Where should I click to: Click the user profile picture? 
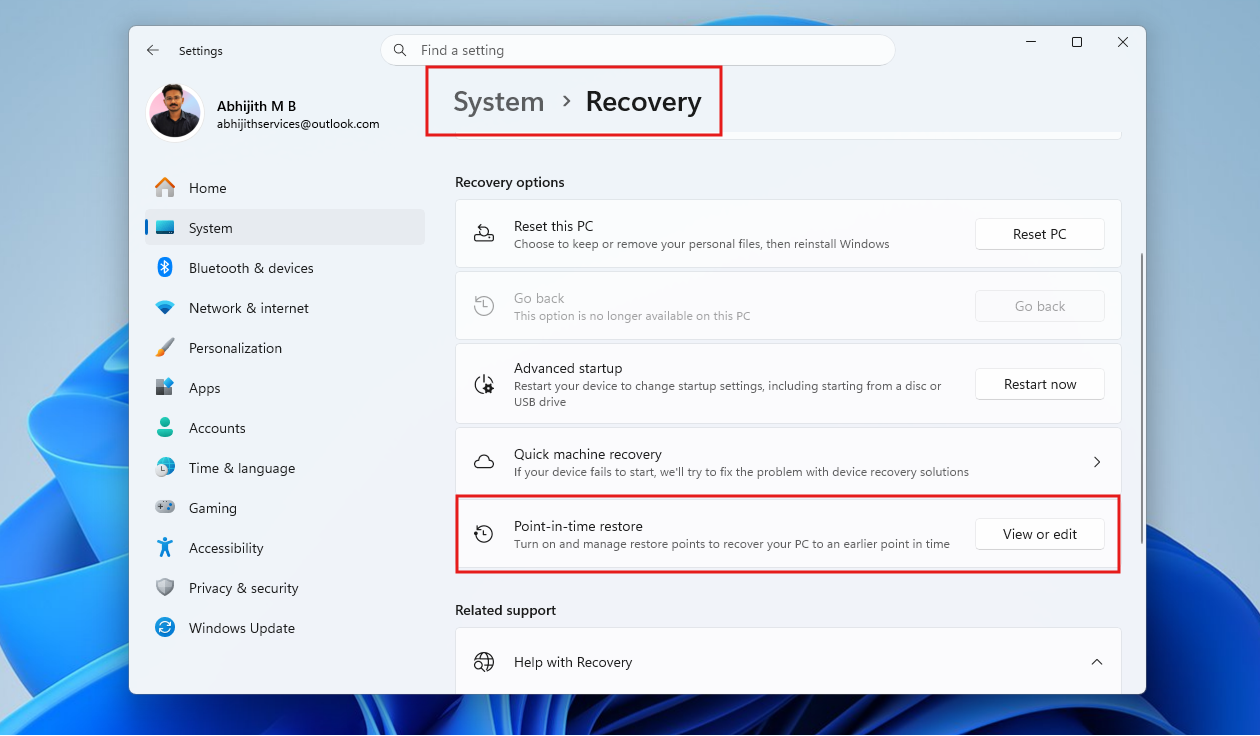[x=175, y=112]
